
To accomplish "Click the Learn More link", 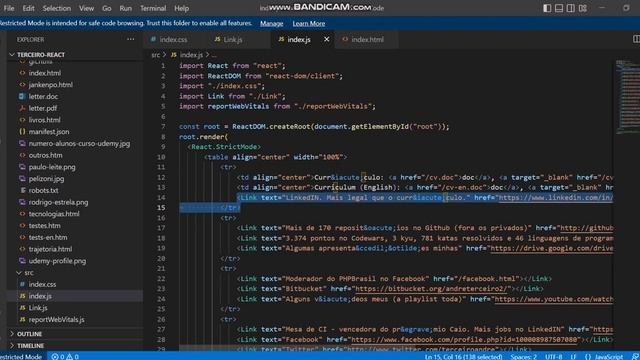I will click(309, 23).
